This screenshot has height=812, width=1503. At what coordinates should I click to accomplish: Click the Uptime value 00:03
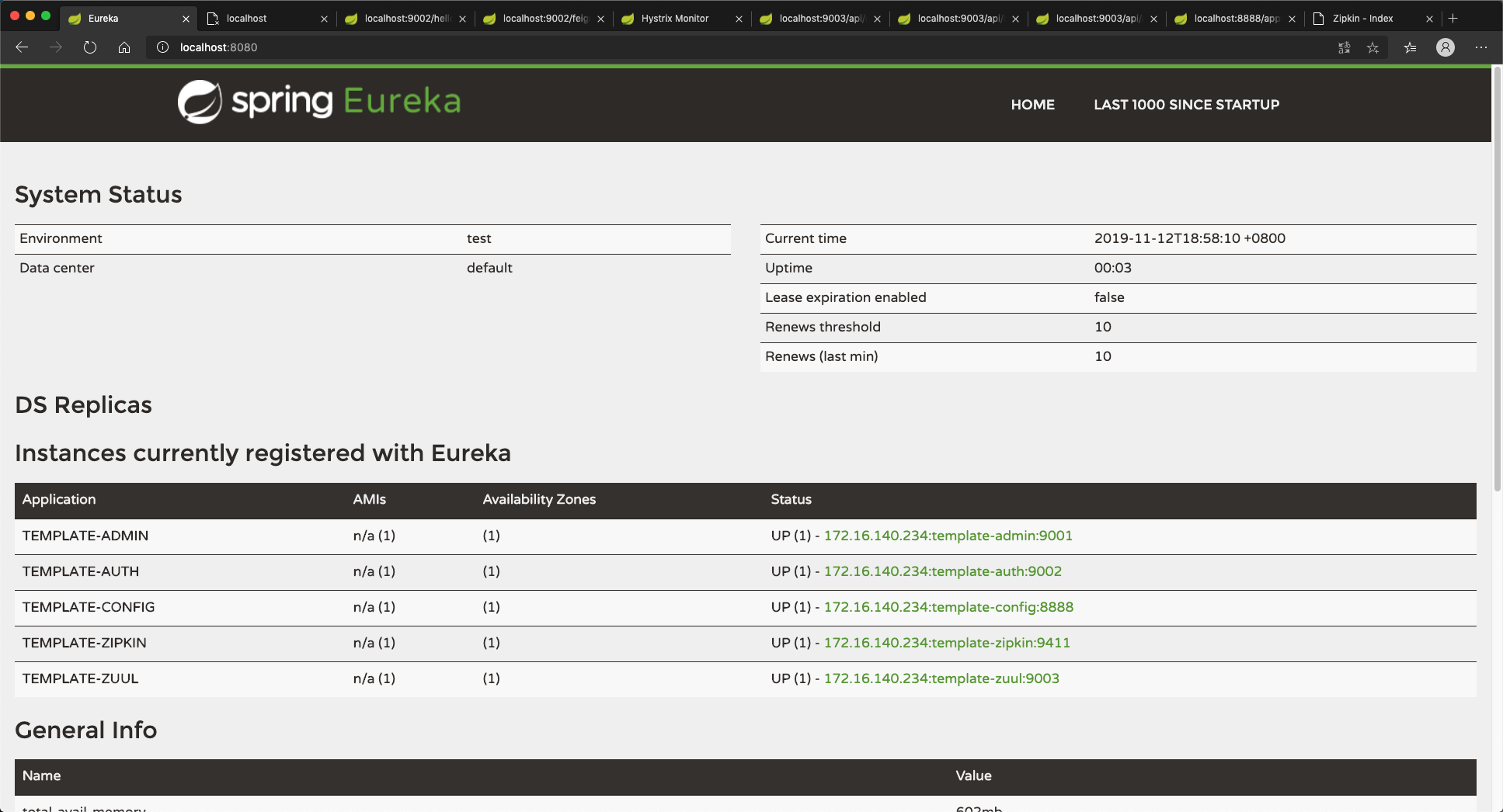pos(1113,268)
